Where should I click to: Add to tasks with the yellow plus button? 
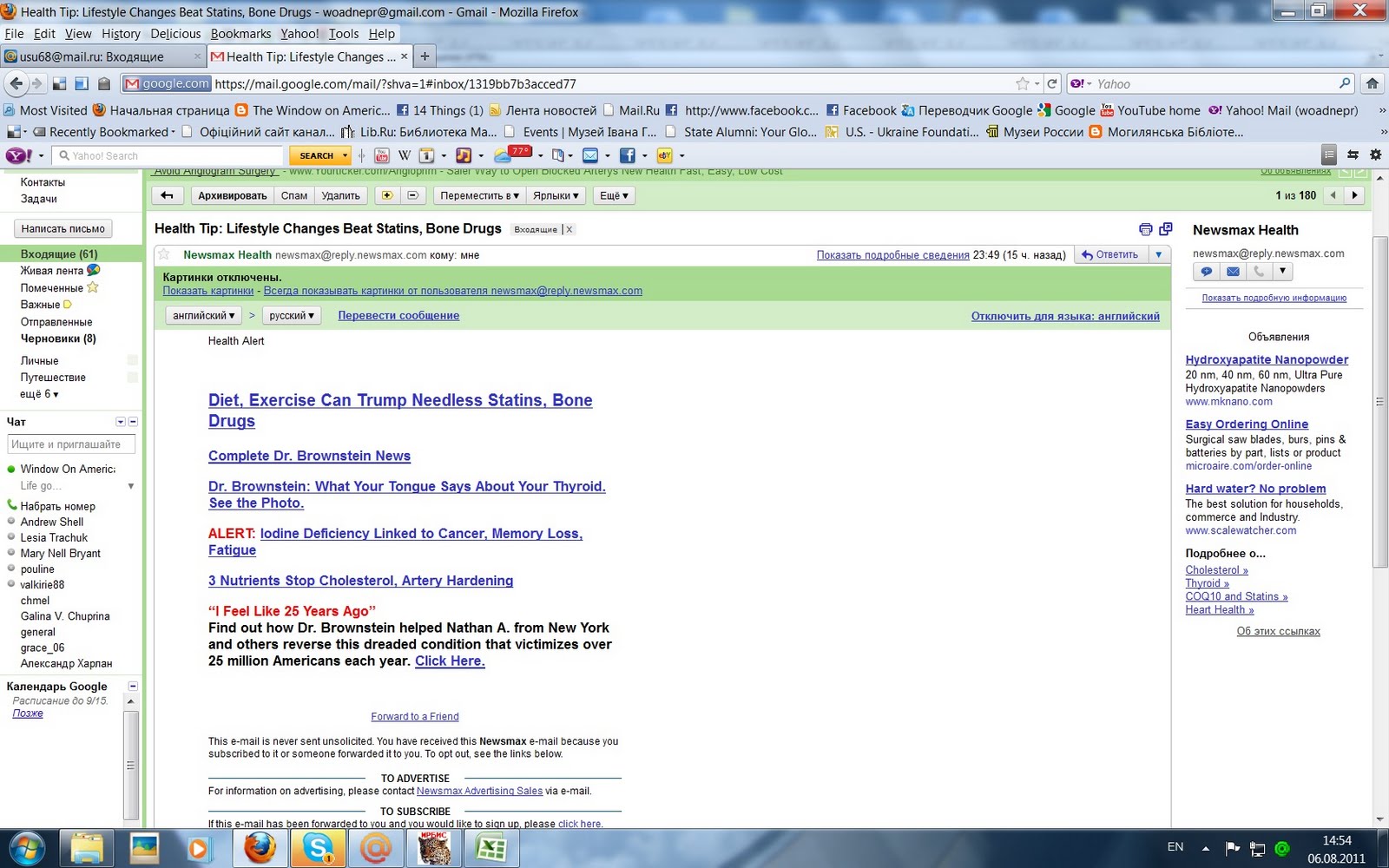point(387,195)
